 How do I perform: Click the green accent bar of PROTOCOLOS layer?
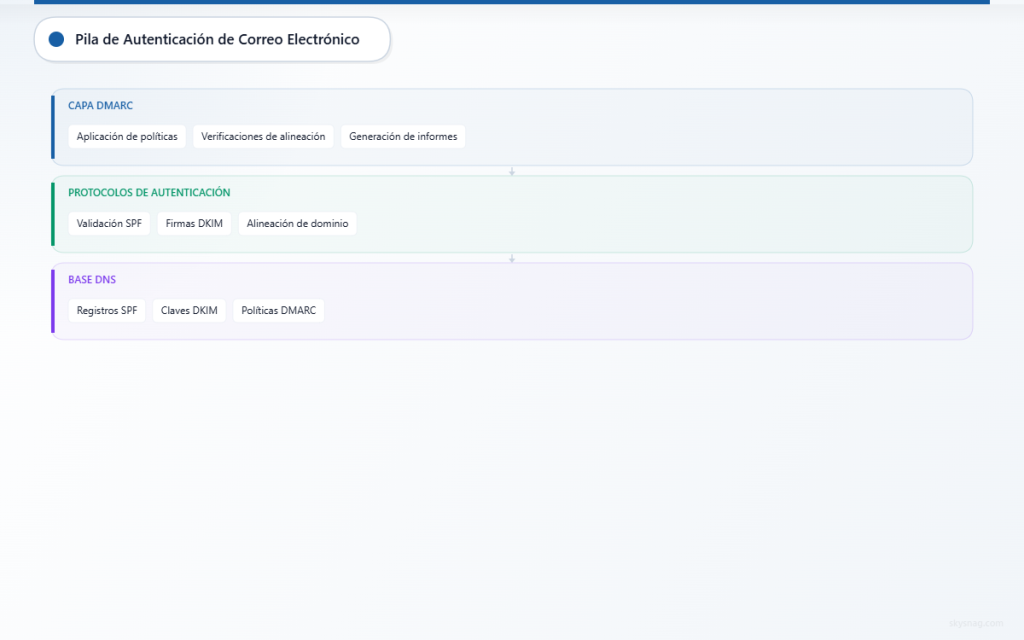(x=53, y=214)
